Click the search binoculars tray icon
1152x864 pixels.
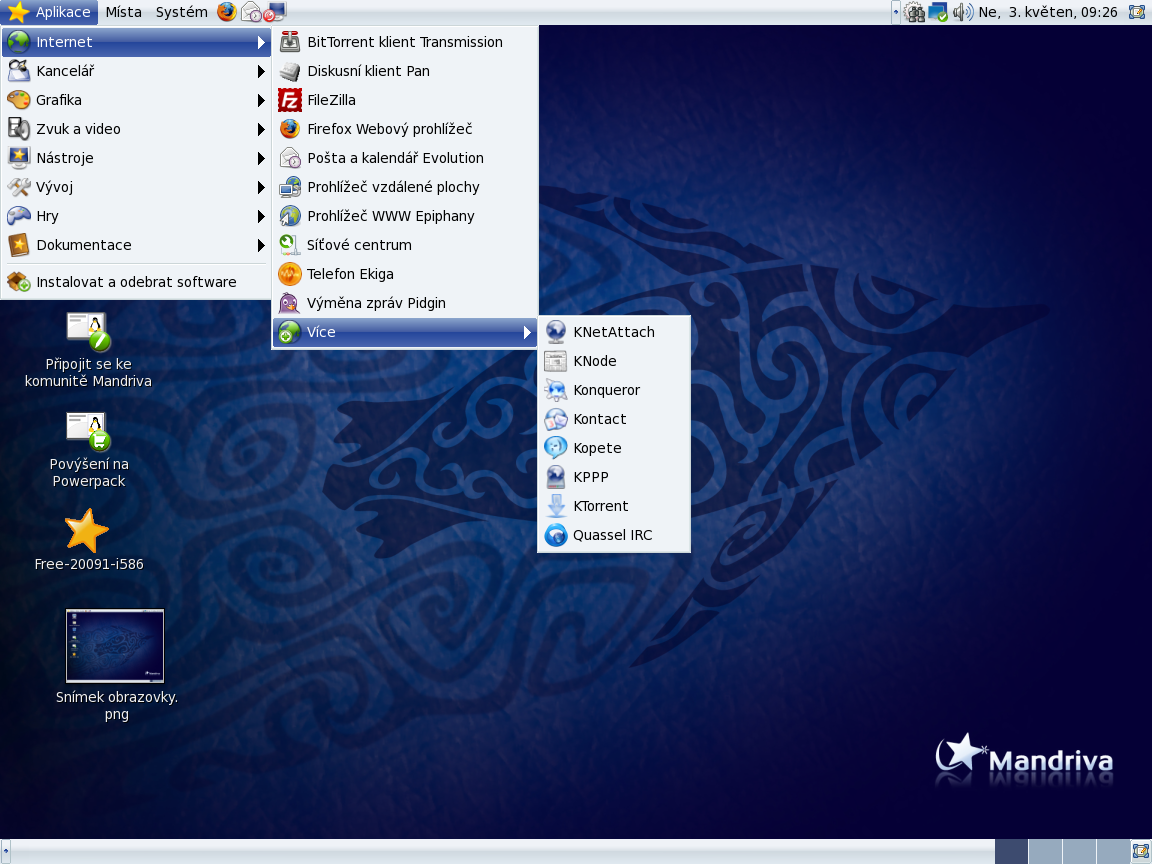point(914,12)
